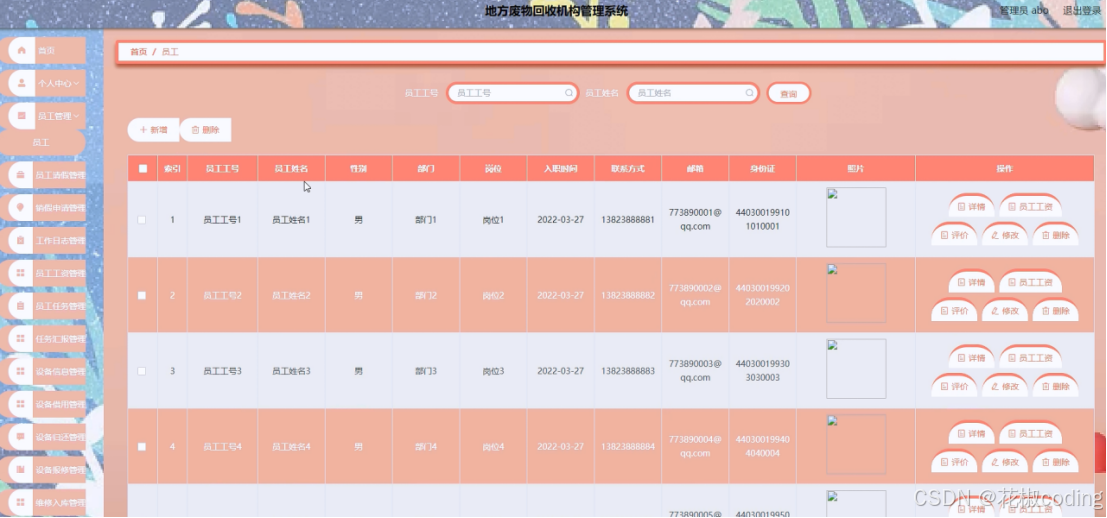This screenshot has width=1107, height=518.
Task: Click 修改 for employee 员工姓名3
Action: 1005,386
